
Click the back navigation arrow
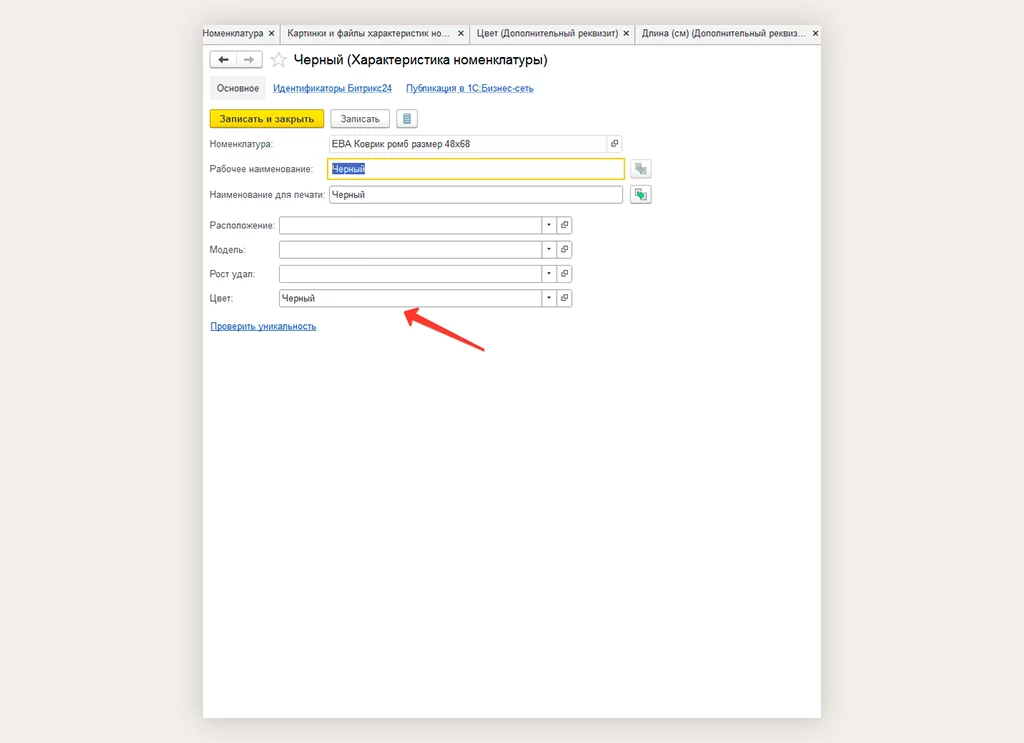[x=223, y=60]
